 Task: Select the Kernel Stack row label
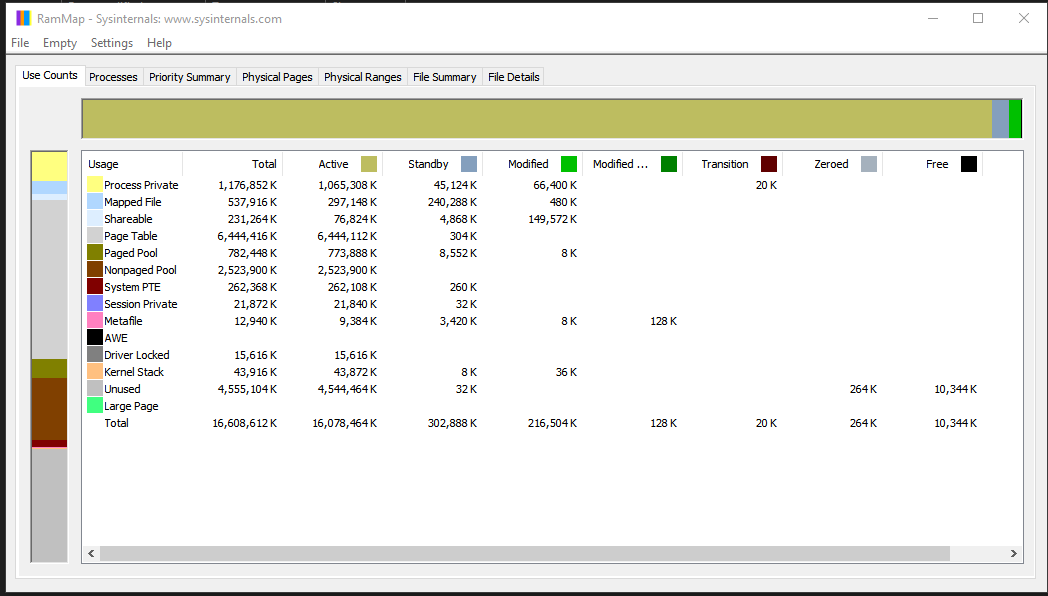point(134,372)
